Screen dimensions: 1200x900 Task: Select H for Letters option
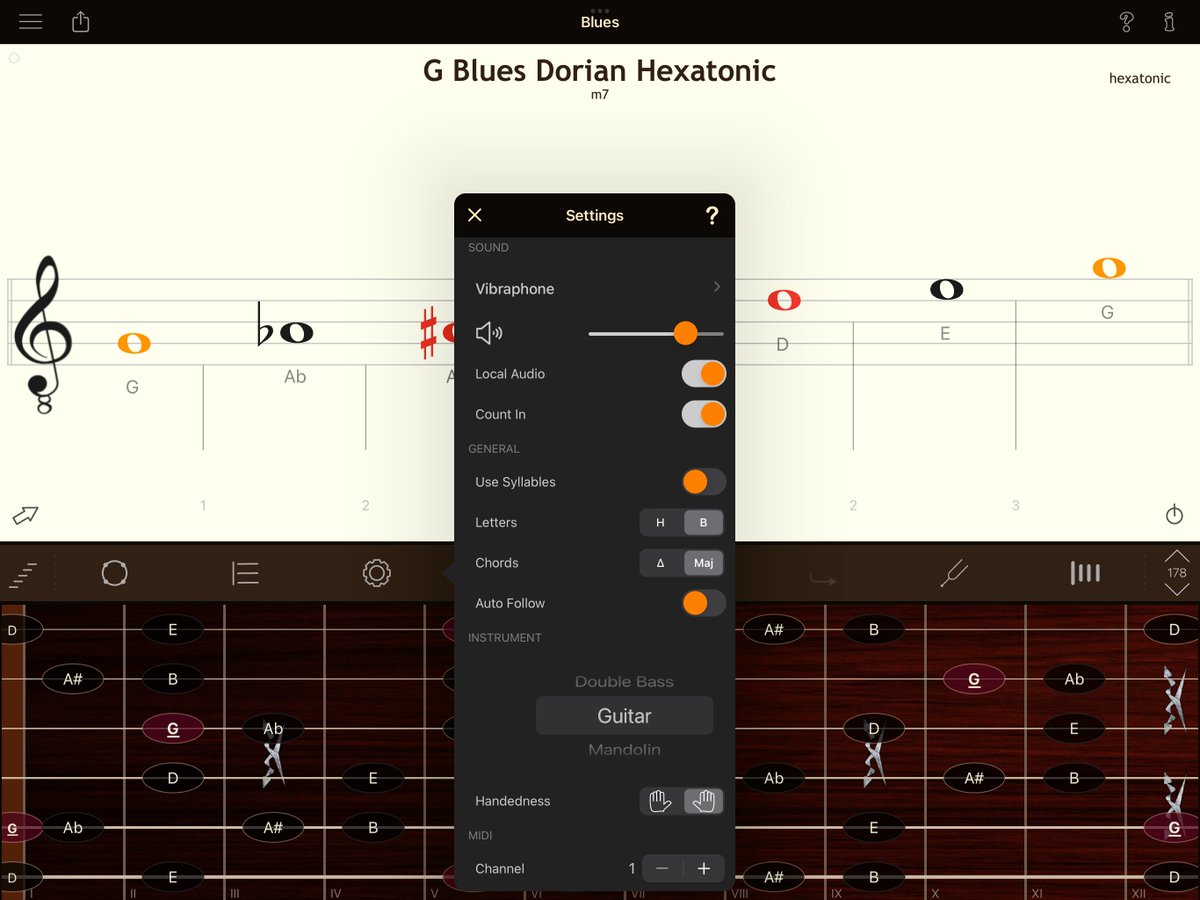(660, 522)
